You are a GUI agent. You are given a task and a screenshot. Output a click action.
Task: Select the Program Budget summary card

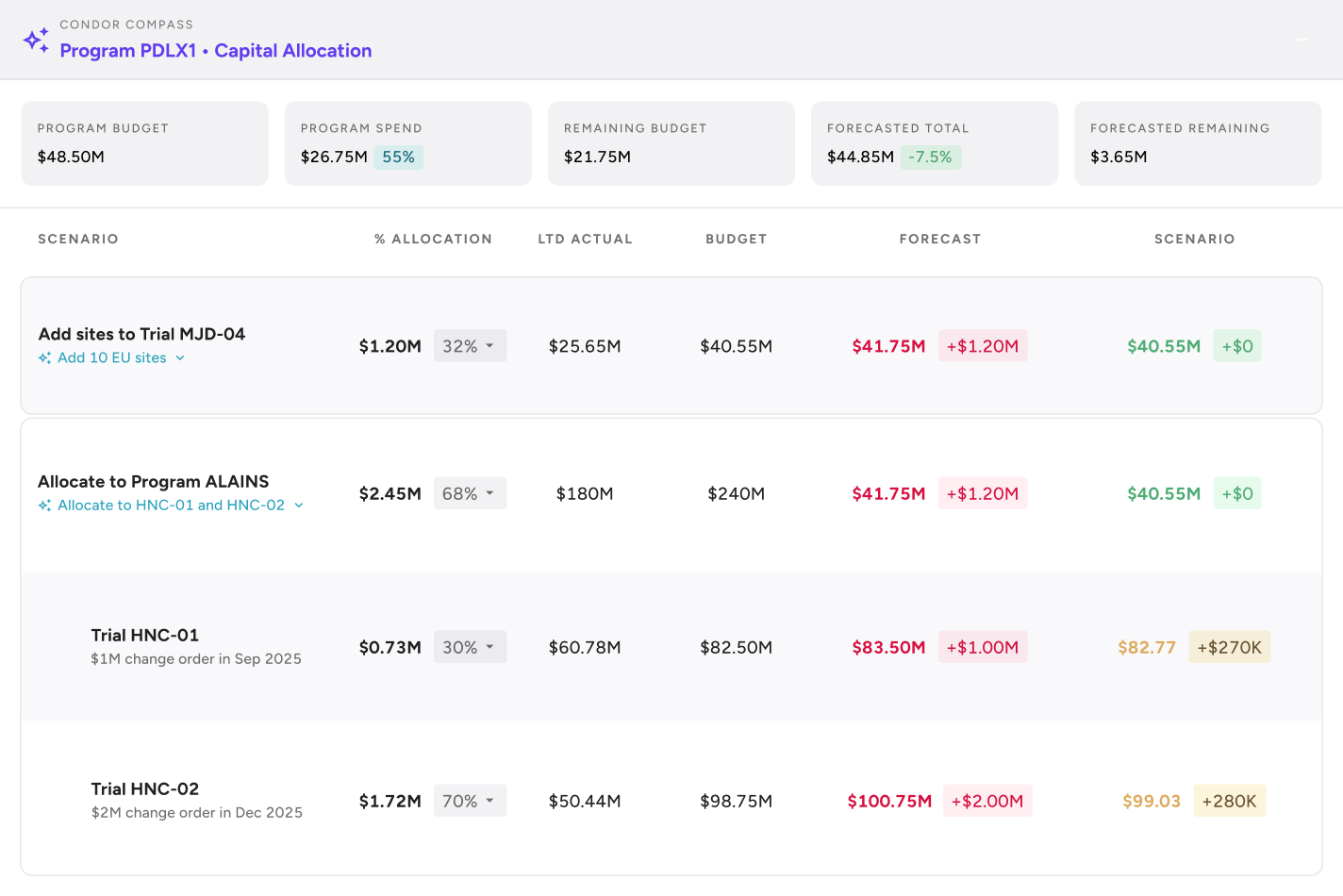click(x=144, y=143)
